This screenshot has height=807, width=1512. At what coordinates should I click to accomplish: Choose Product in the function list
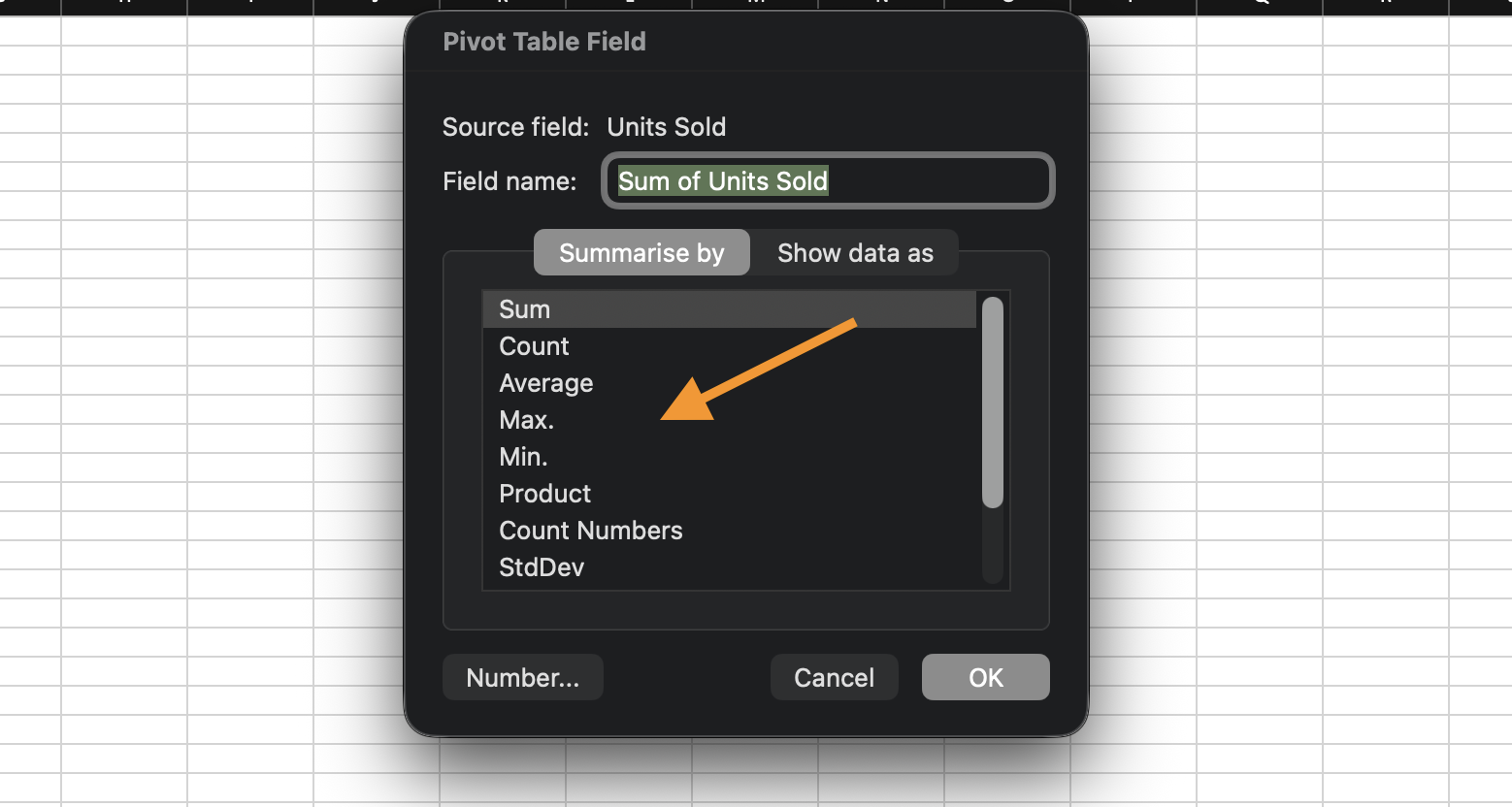coord(544,494)
